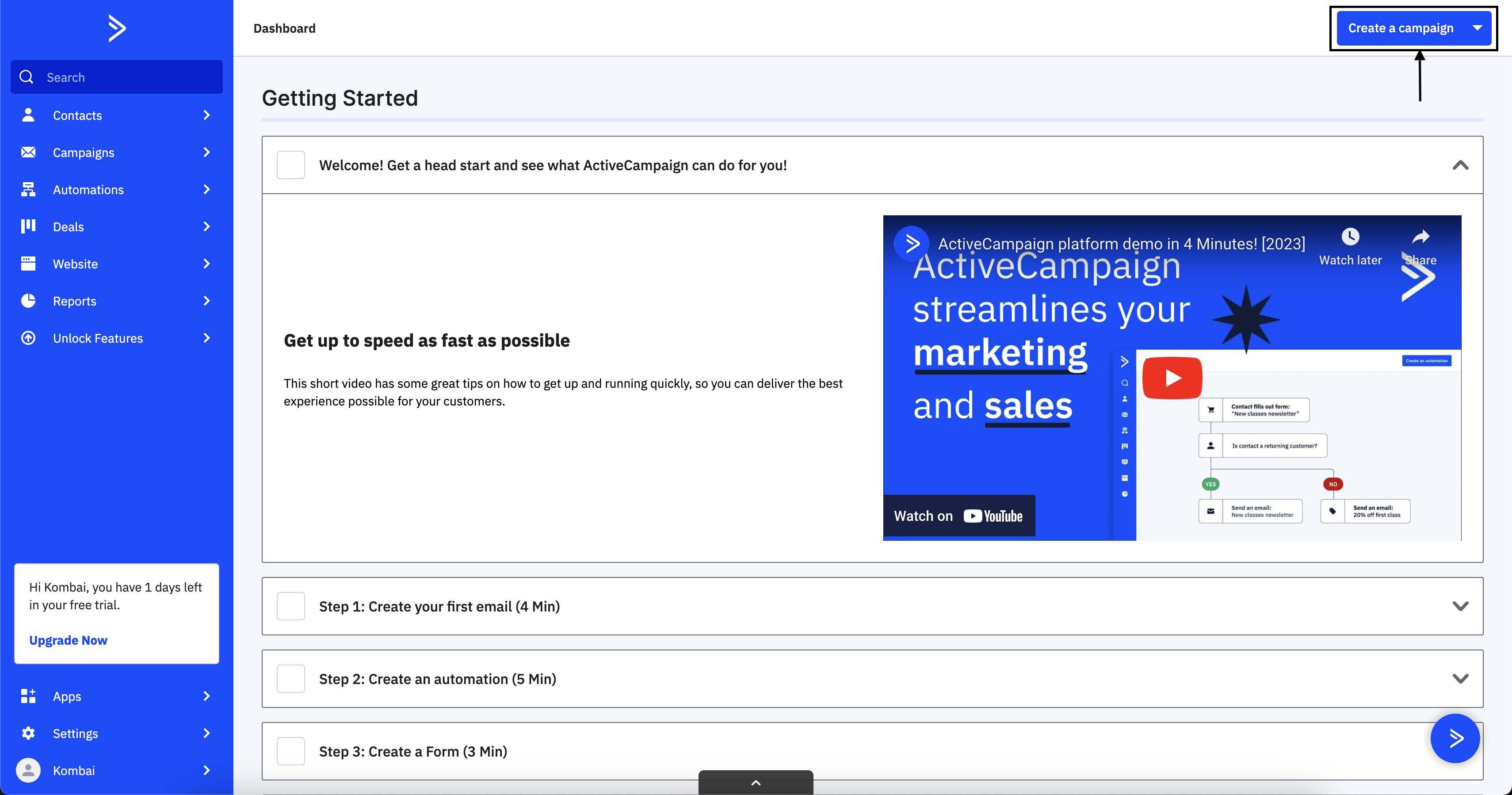Expand the Website submenu chevron
Image resolution: width=1512 pixels, height=795 pixels.
point(206,264)
